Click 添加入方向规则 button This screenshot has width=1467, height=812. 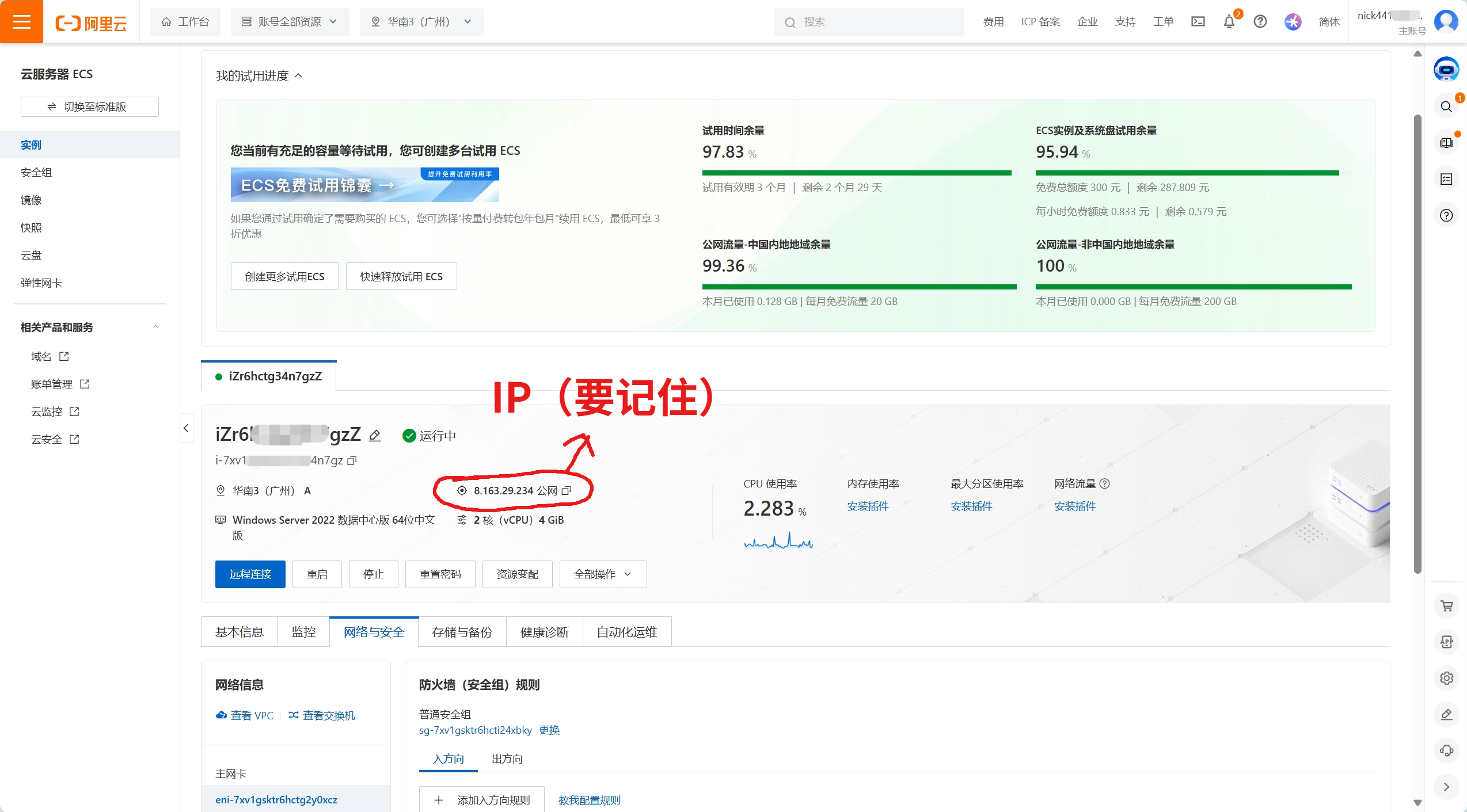point(482,800)
